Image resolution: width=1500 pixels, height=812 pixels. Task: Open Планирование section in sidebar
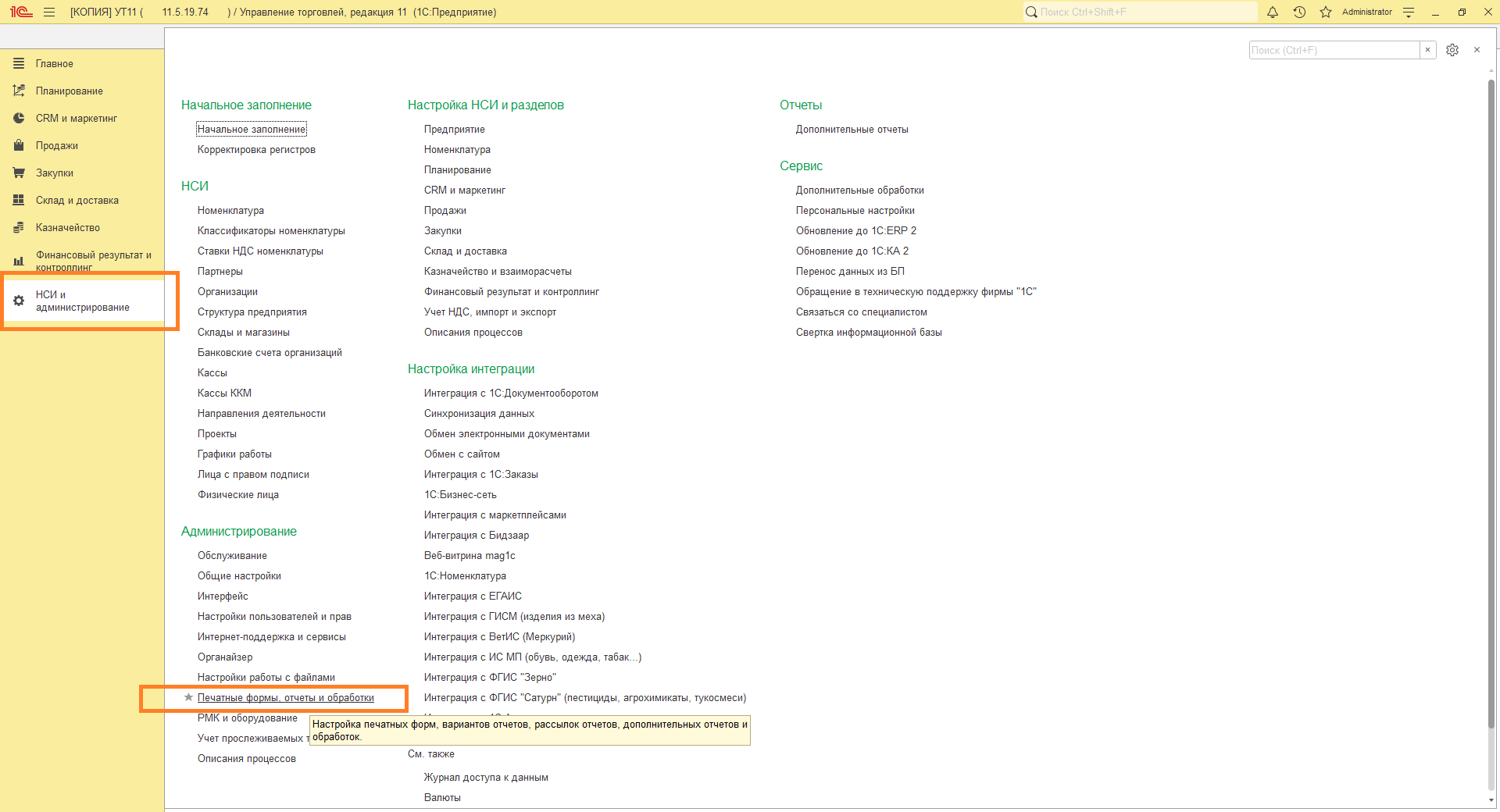coord(69,91)
